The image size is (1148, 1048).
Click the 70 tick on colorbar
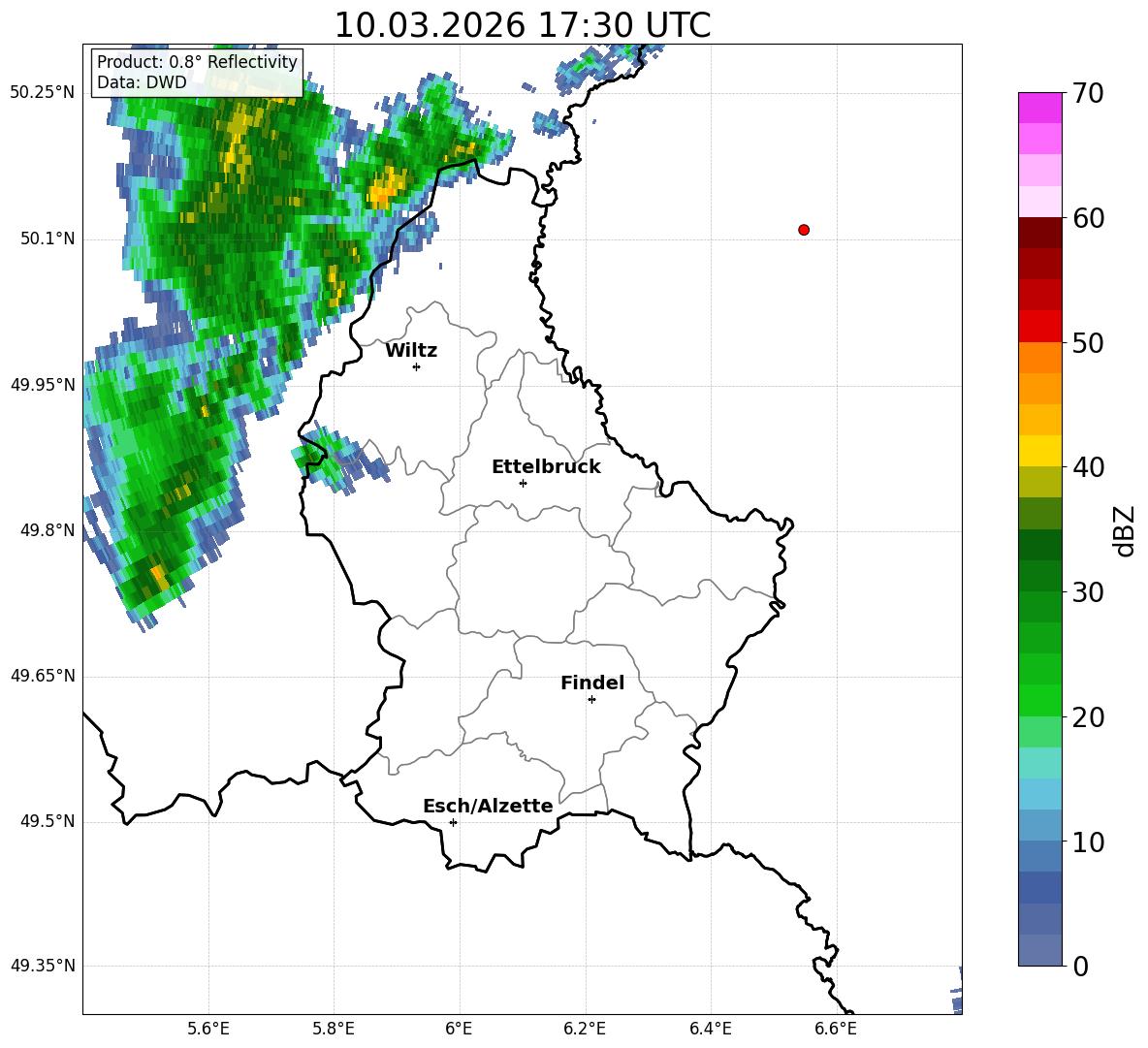pos(1087,94)
